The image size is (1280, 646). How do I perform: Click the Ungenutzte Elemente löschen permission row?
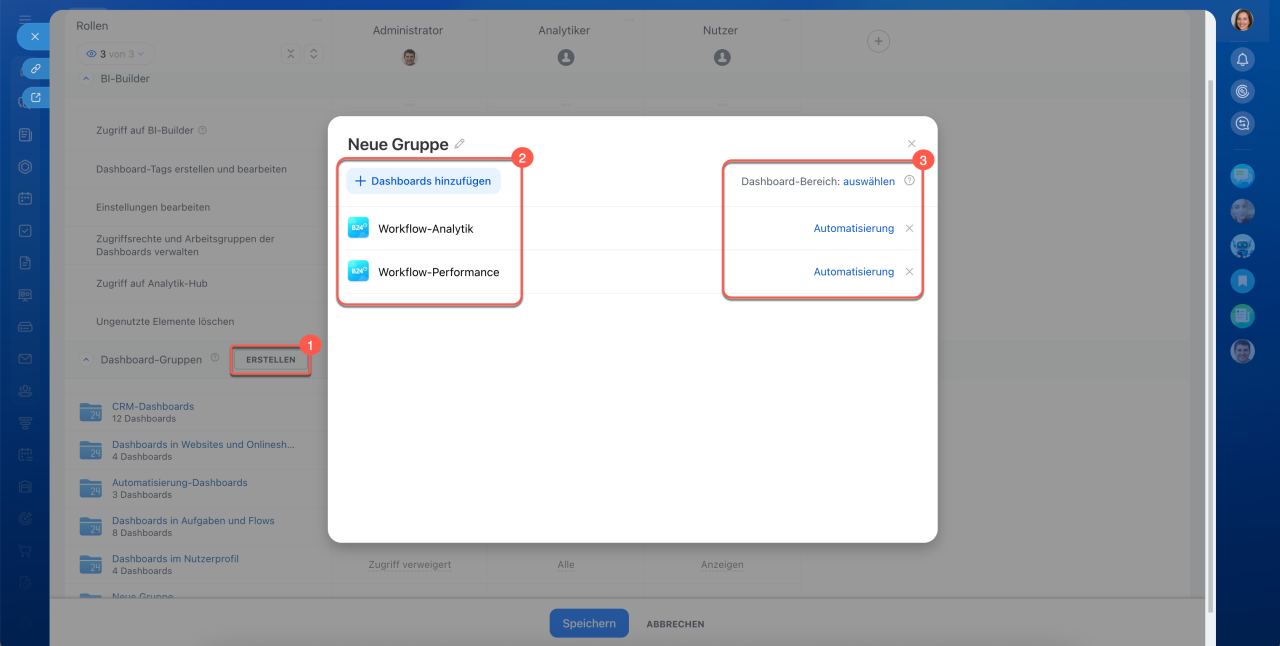165,322
